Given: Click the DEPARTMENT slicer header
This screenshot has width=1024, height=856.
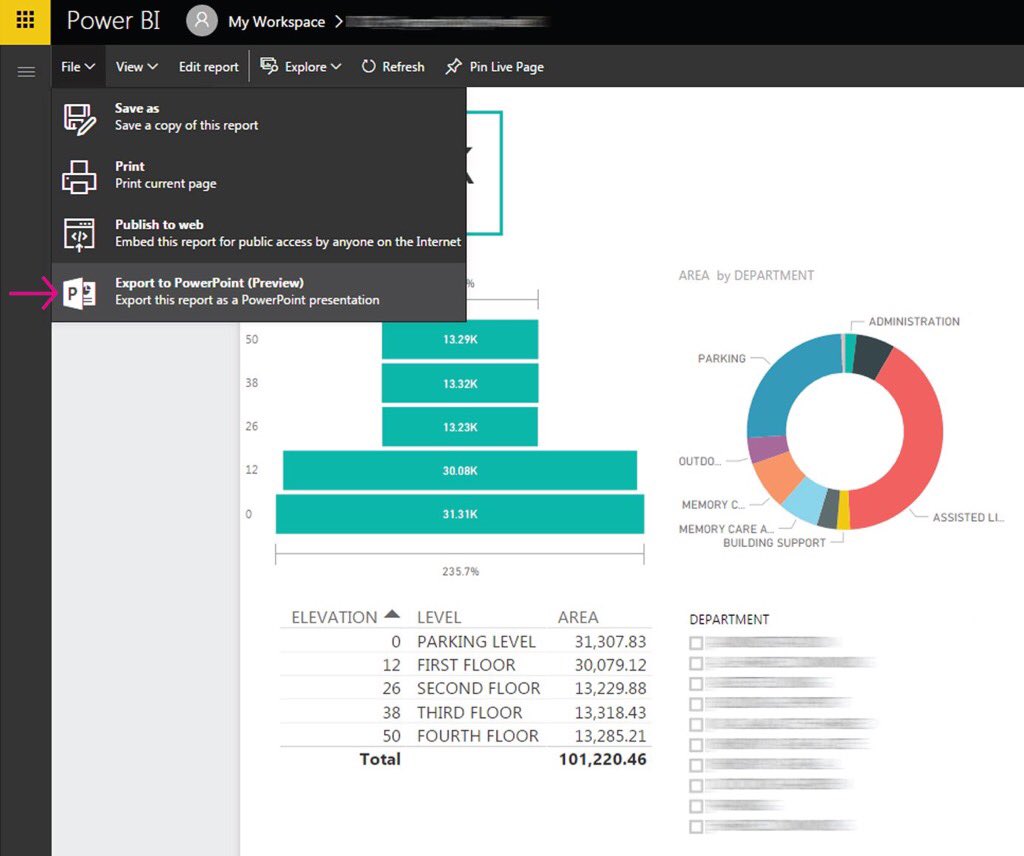Looking at the screenshot, I should coord(729,620).
